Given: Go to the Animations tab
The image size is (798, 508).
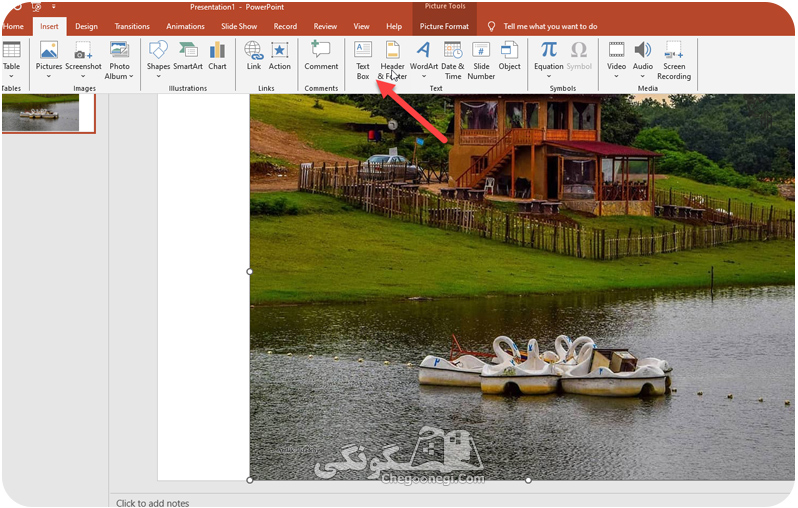Looking at the screenshot, I should click(185, 26).
